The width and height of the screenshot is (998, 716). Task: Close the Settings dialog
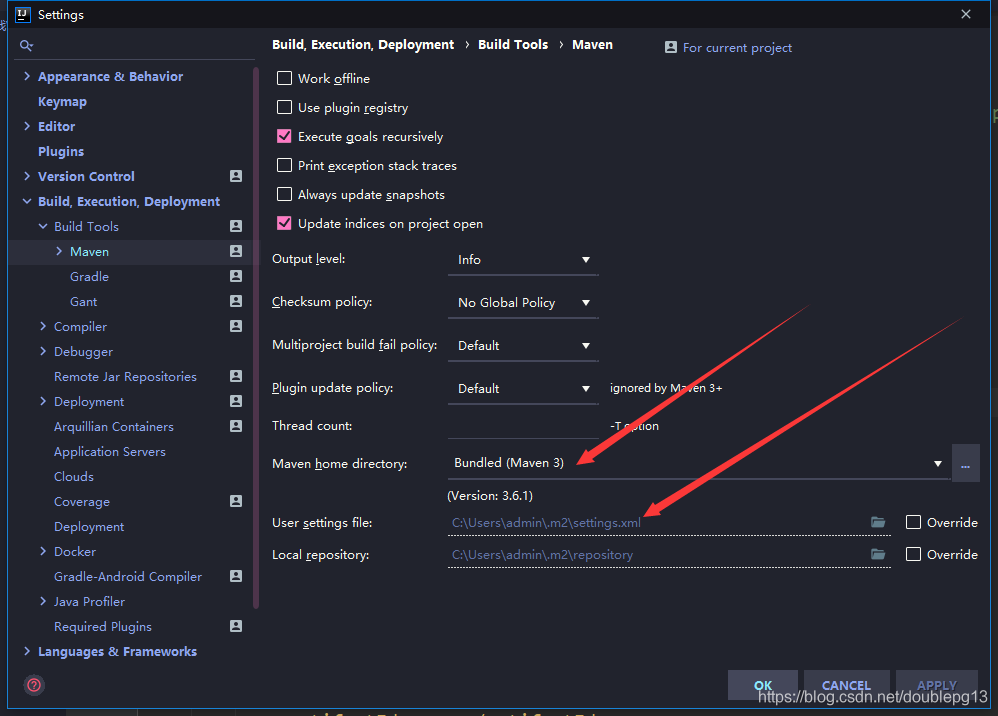[966, 14]
